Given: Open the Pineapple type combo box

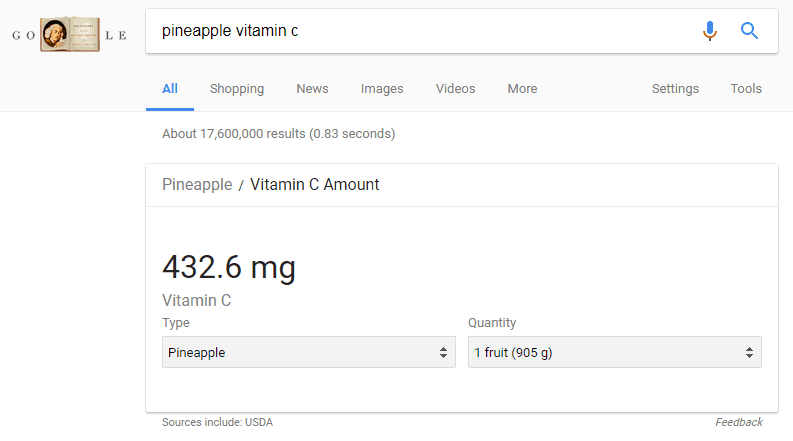Looking at the screenshot, I should click(309, 352).
